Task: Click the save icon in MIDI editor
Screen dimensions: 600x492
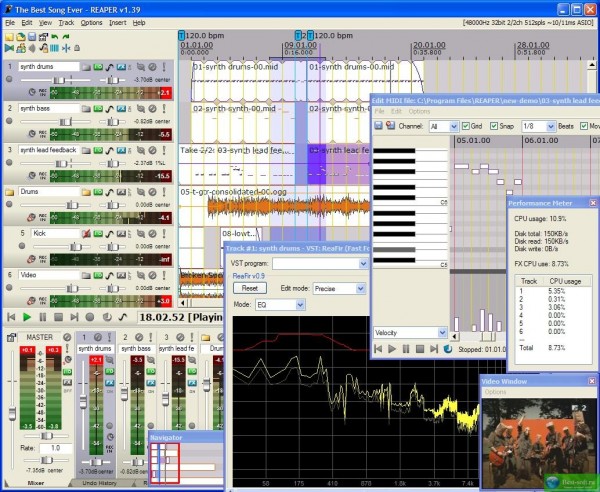Action: pos(378,127)
